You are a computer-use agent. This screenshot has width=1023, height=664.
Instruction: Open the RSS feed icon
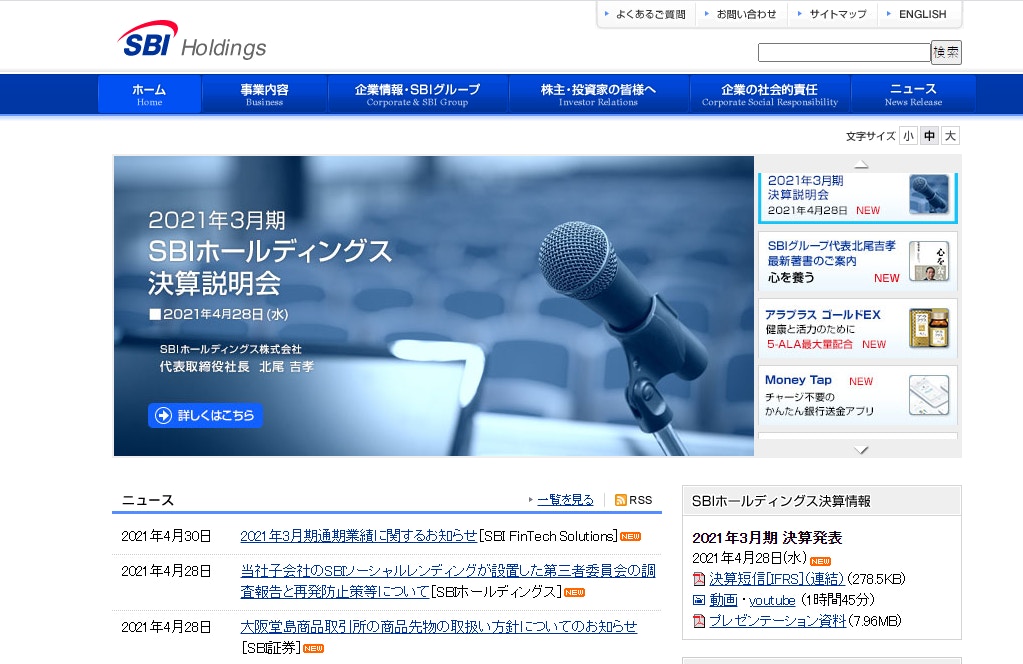[621, 500]
